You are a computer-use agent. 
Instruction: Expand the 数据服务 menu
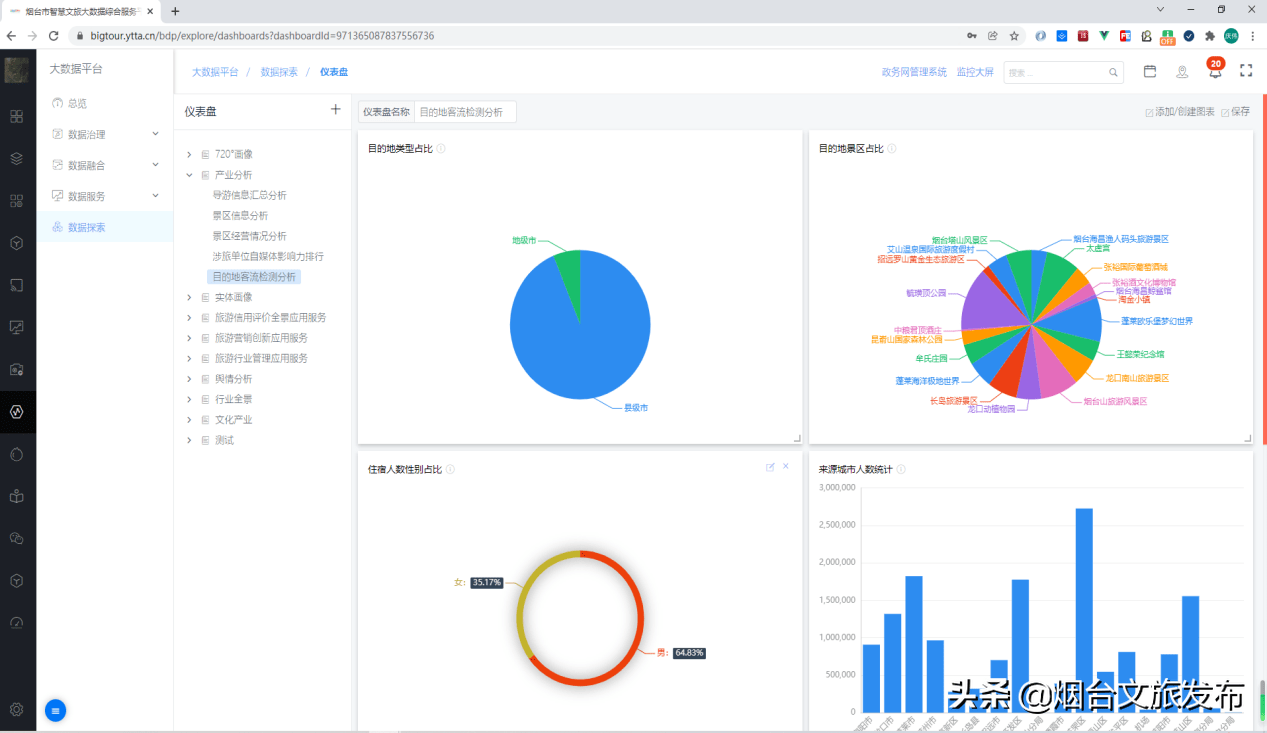[155, 196]
